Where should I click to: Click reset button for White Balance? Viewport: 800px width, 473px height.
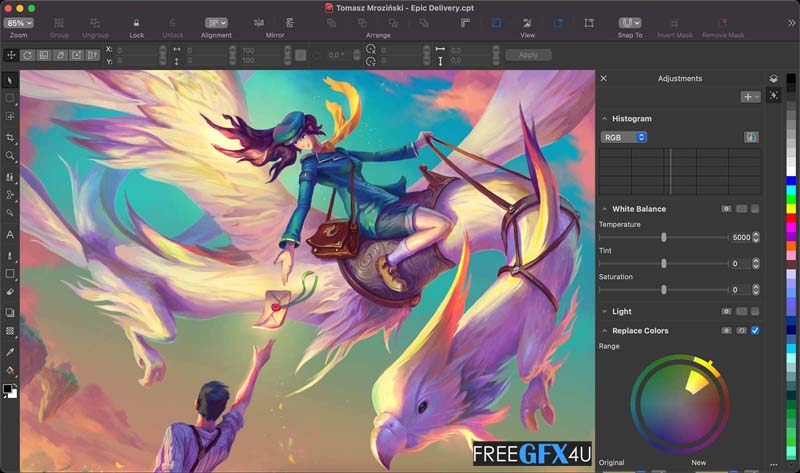(741, 209)
